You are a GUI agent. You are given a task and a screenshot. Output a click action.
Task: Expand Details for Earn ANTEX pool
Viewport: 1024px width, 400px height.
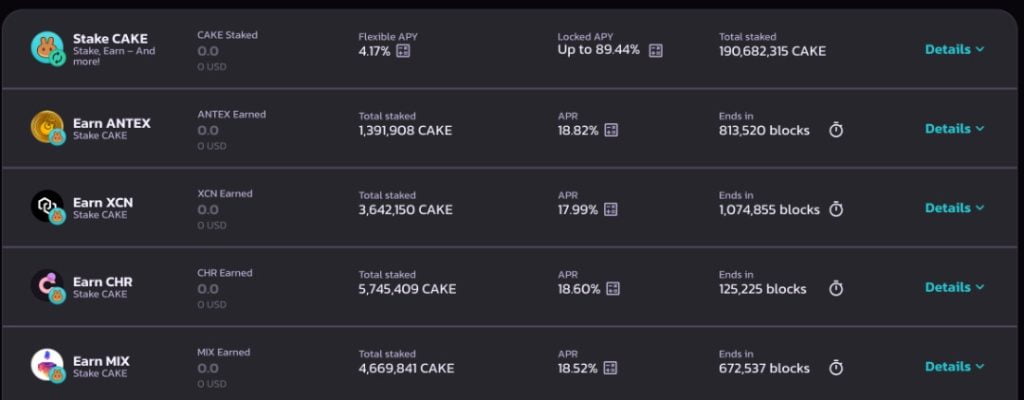point(954,129)
